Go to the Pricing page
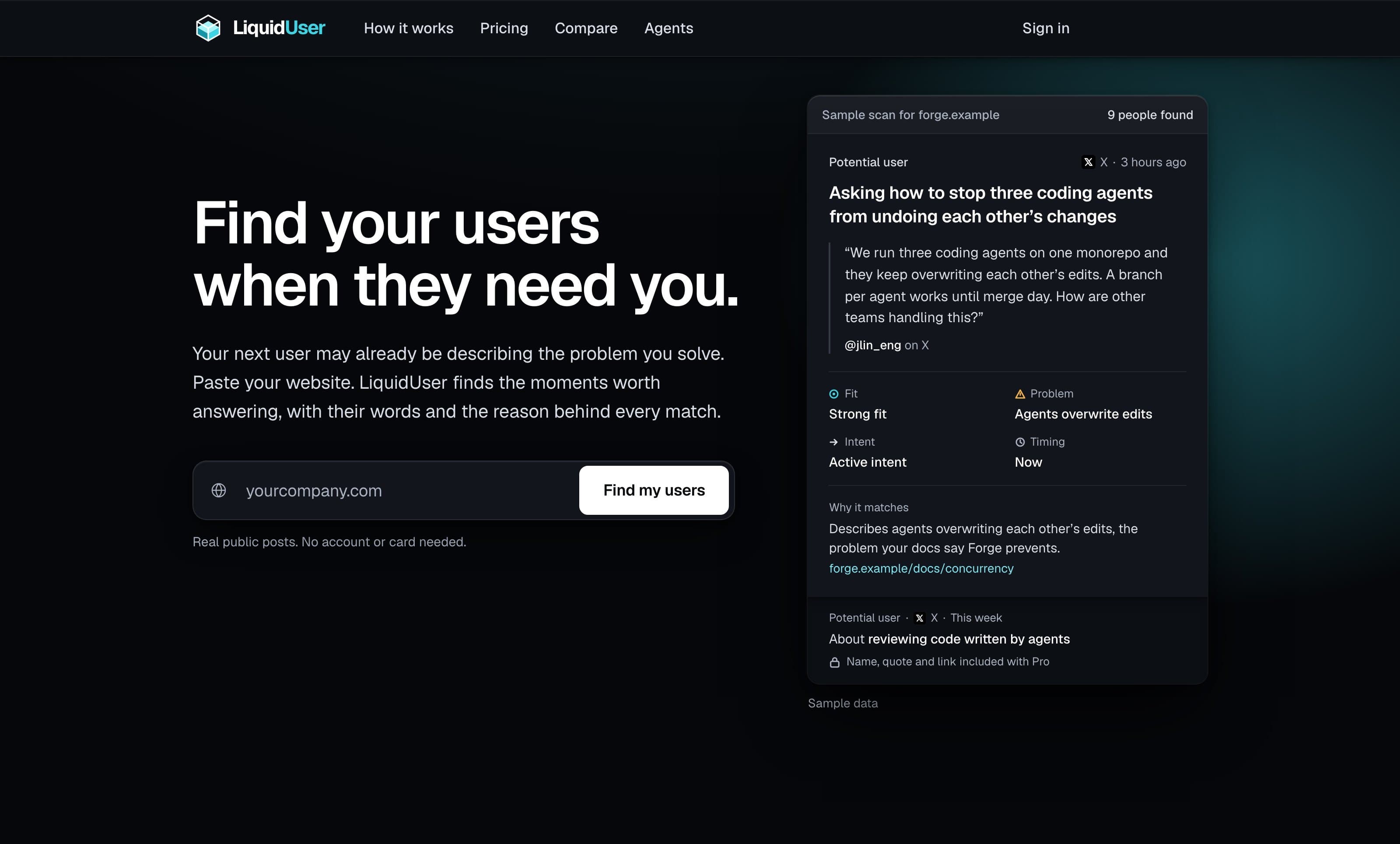Image resolution: width=1400 pixels, height=844 pixels. 504,28
